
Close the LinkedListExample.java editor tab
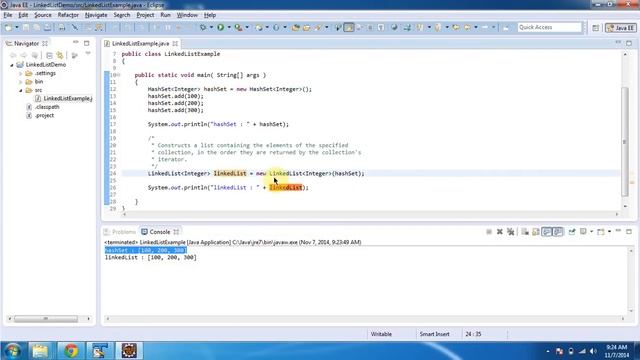click(175, 43)
